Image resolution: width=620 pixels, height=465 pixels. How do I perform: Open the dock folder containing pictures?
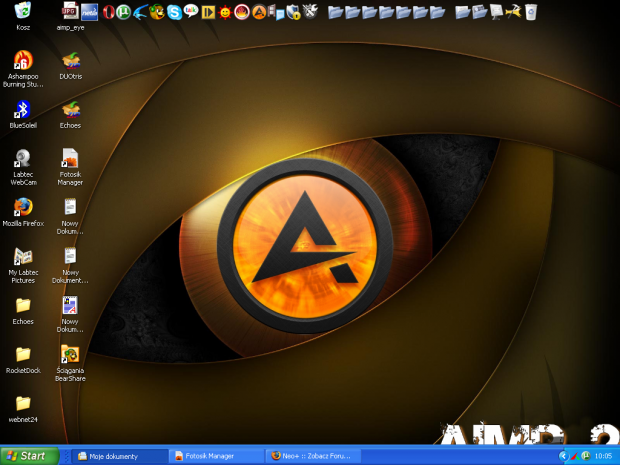(x=479, y=12)
